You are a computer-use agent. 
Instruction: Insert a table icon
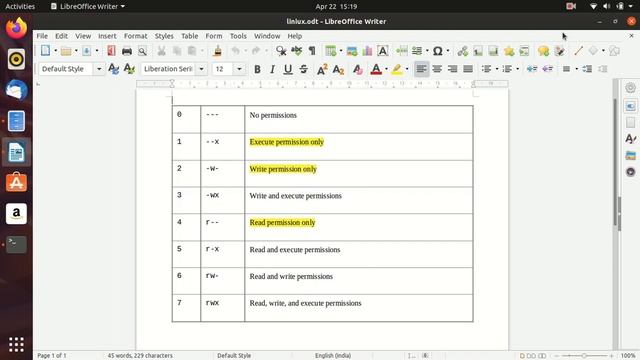[x=331, y=51]
